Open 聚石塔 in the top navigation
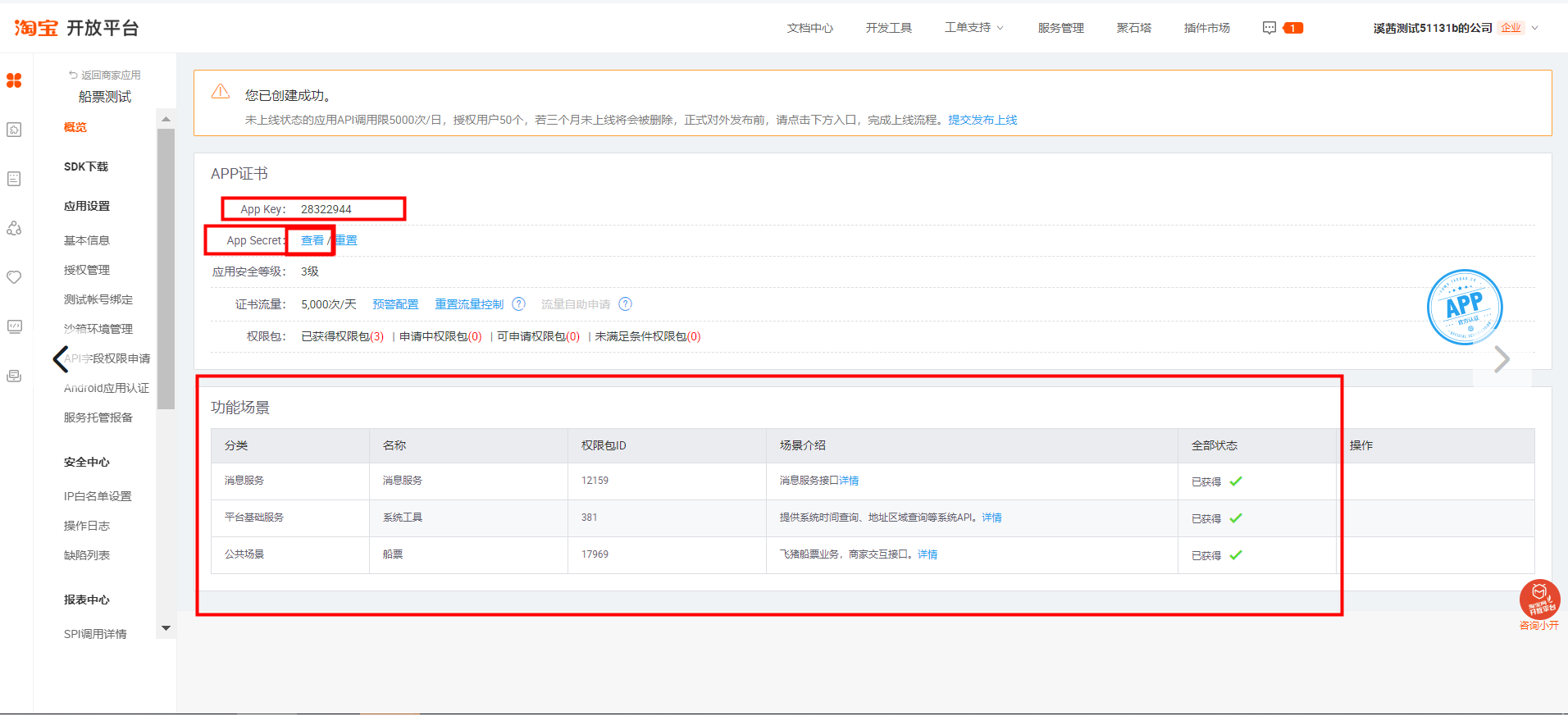Viewport: 1568px width, 716px height. (x=1134, y=28)
